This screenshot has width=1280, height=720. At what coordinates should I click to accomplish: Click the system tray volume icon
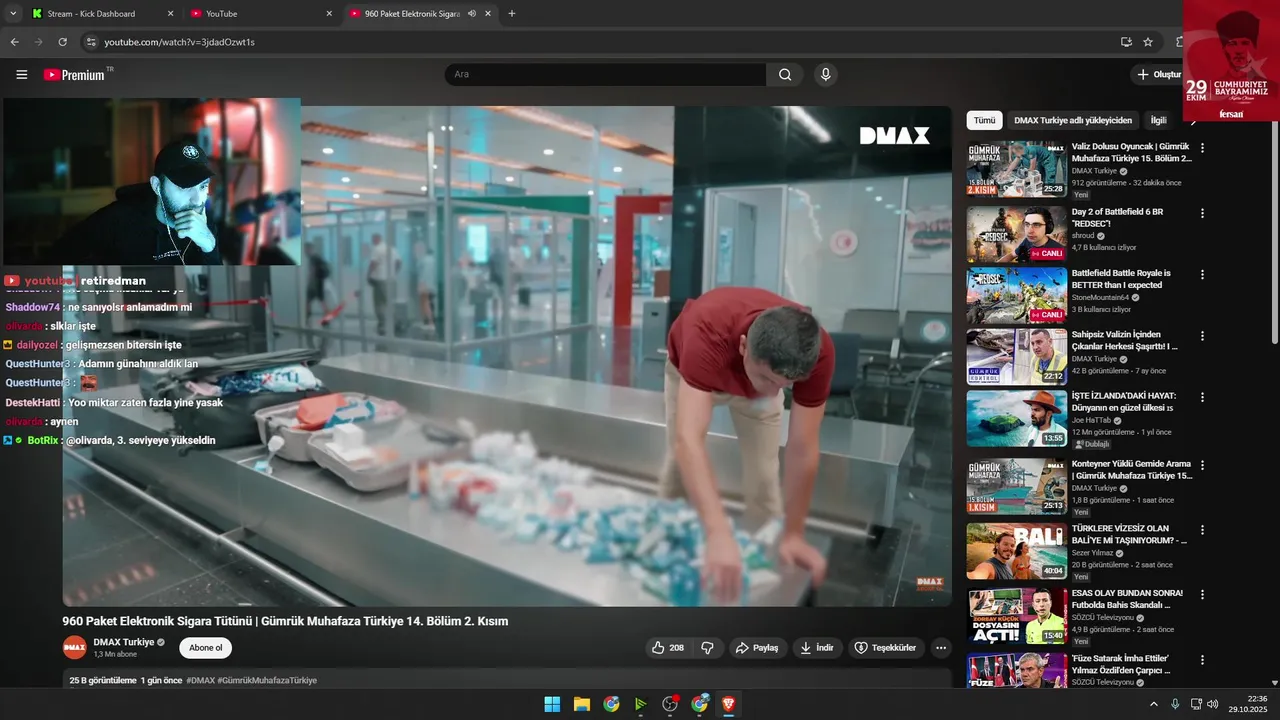[1212, 704]
